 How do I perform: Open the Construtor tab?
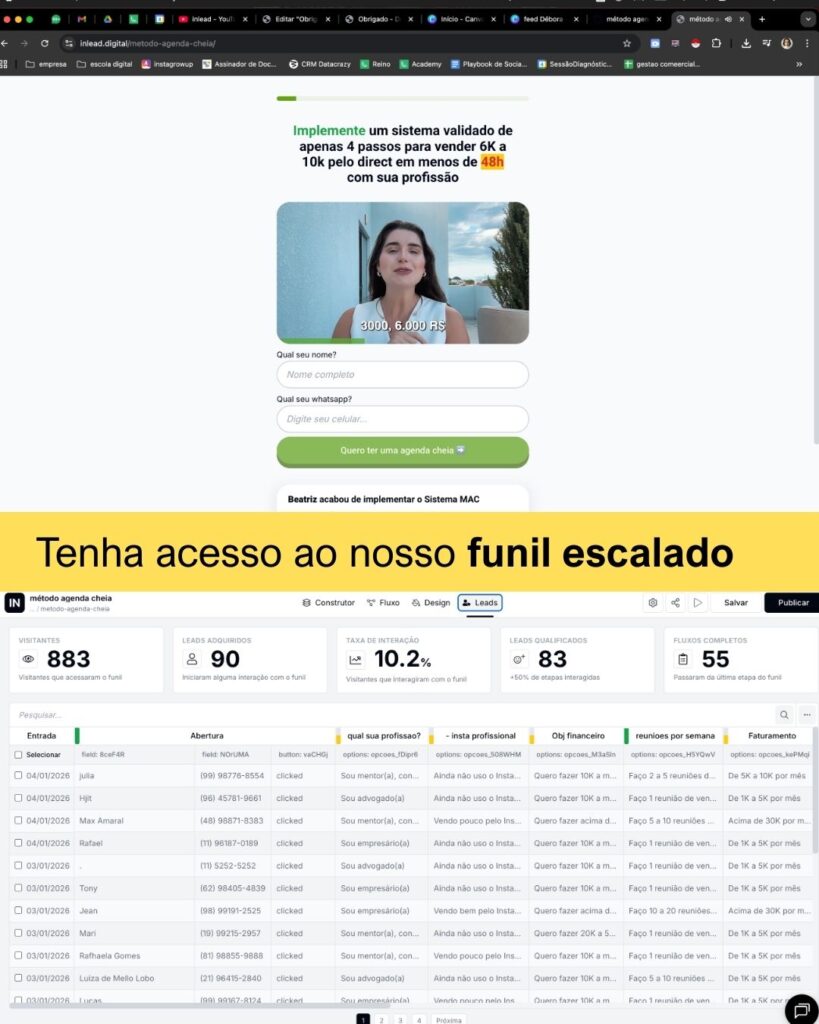tap(329, 603)
